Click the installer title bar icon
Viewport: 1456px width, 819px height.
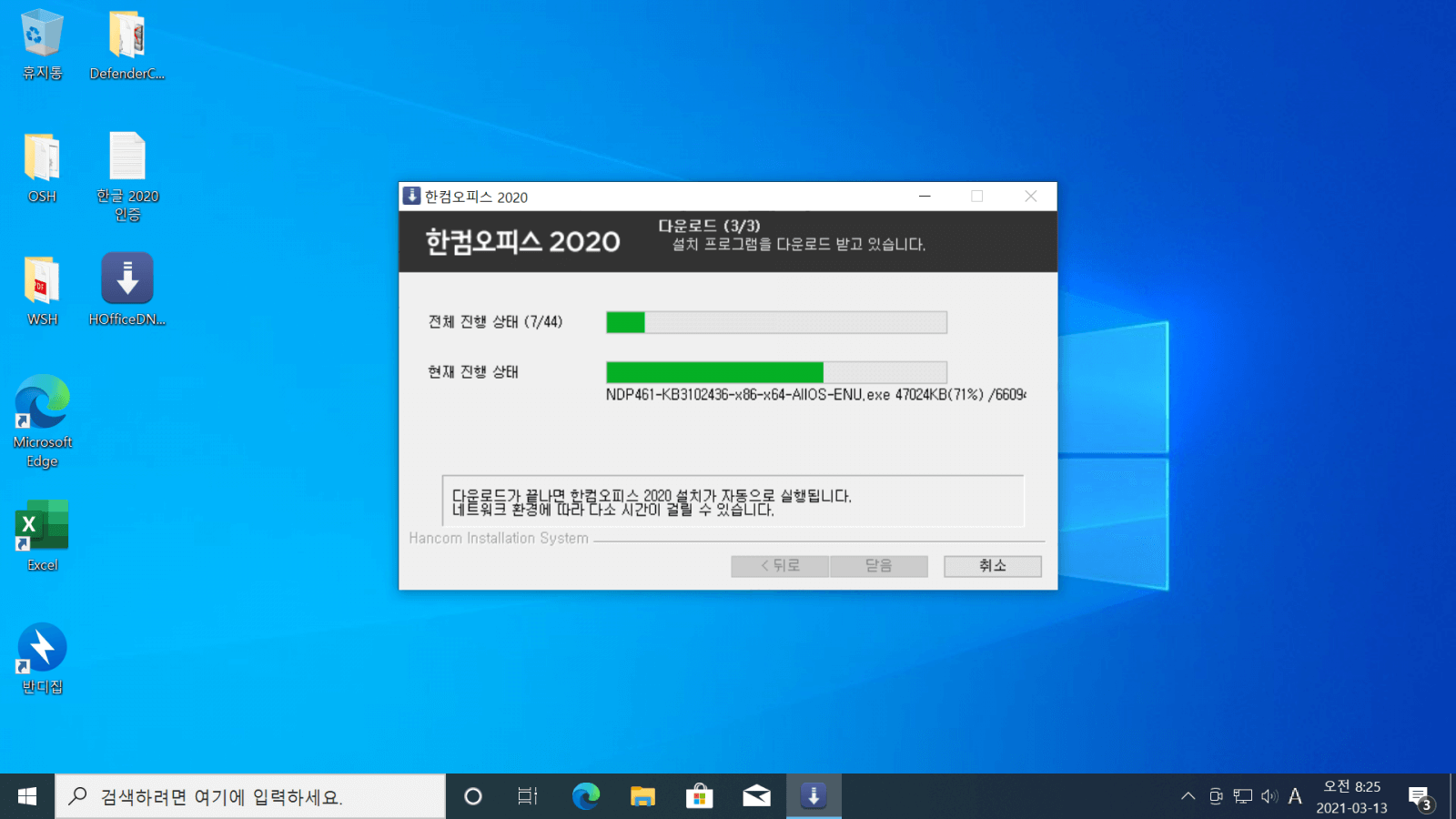point(411,197)
